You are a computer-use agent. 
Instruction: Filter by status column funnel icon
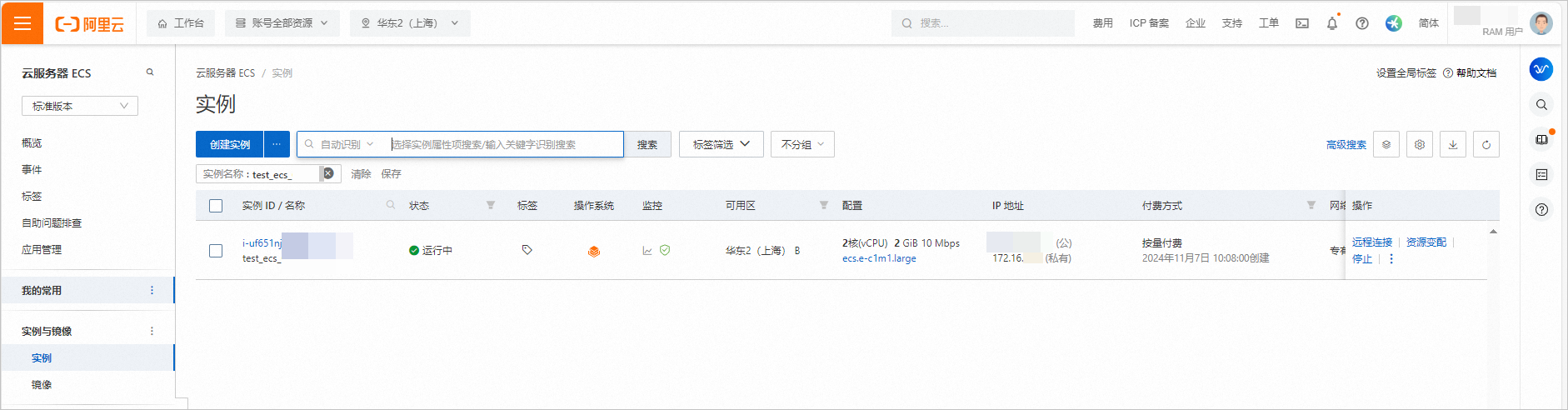pyautogui.click(x=491, y=205)
